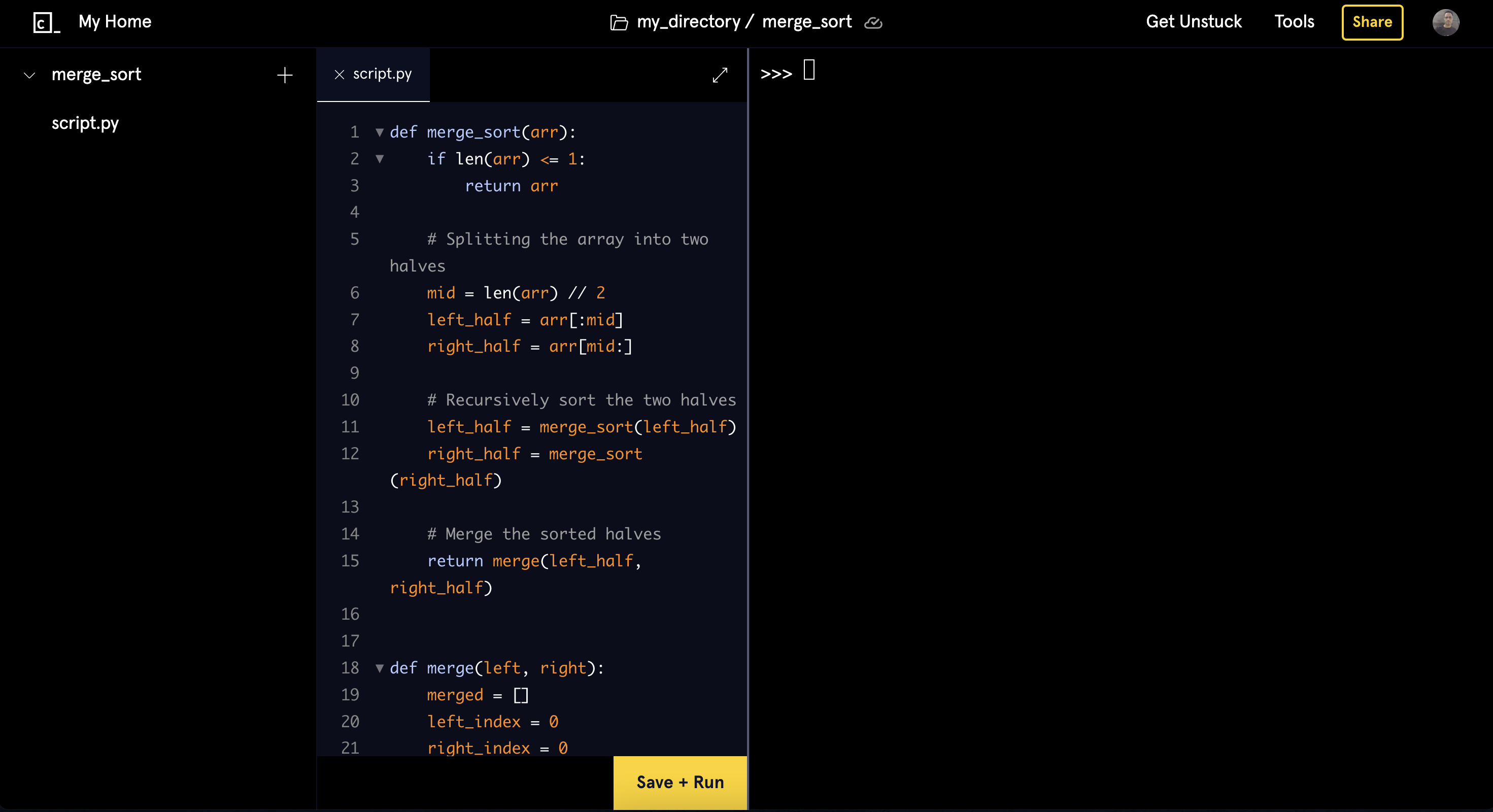Close the script.py tab
The width and height of the screenshot is (1493, 812).
click(340, 75)
